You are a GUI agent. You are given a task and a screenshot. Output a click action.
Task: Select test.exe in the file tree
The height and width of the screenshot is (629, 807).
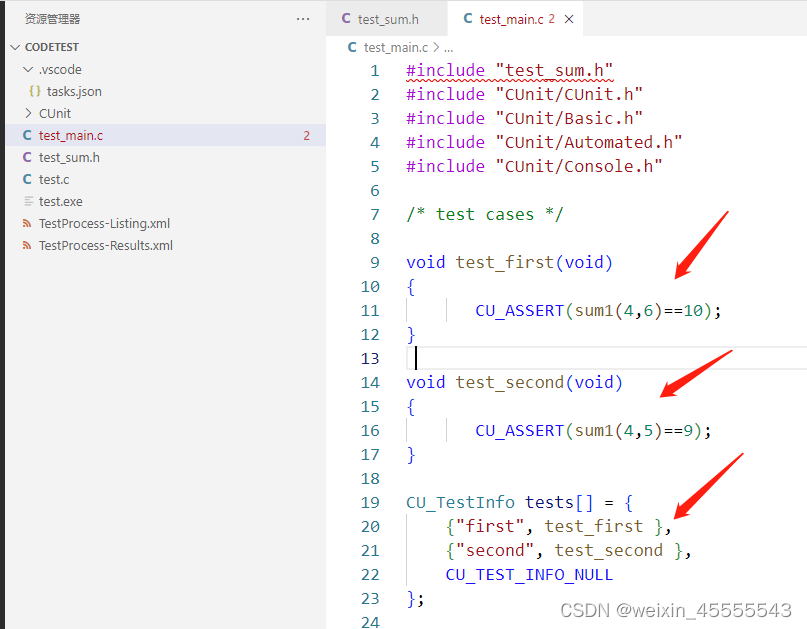point(60,202)
